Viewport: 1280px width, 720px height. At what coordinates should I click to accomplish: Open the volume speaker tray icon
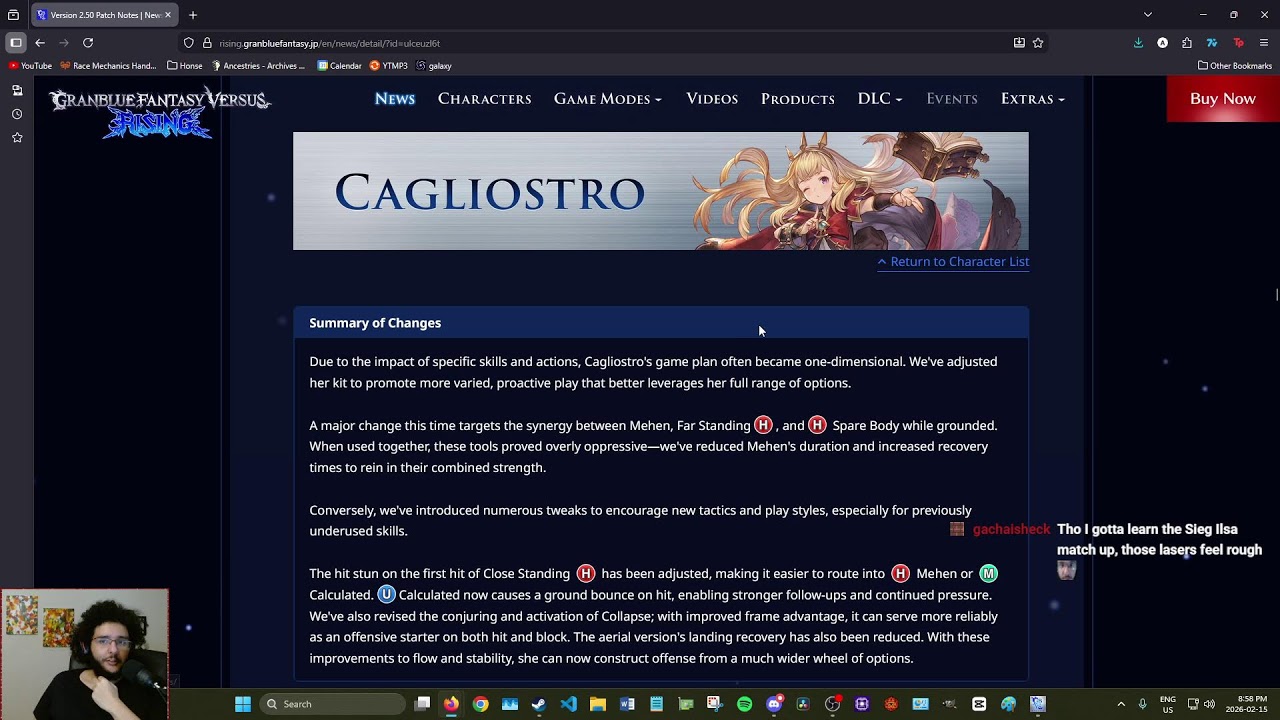(1209, 704)
